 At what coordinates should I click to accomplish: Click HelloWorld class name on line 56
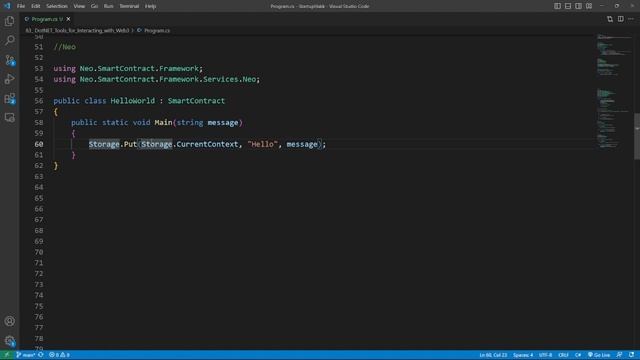pyautogui.click(x=133, y=101)
